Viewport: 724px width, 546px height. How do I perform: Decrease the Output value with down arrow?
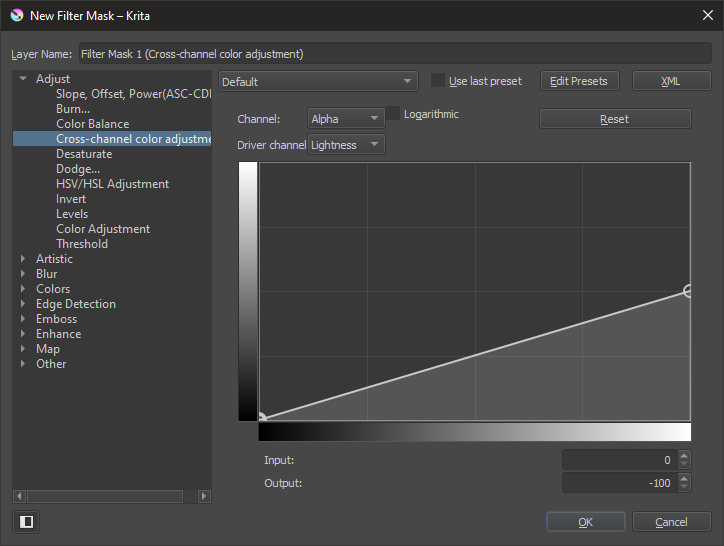(x=684, y=487)
